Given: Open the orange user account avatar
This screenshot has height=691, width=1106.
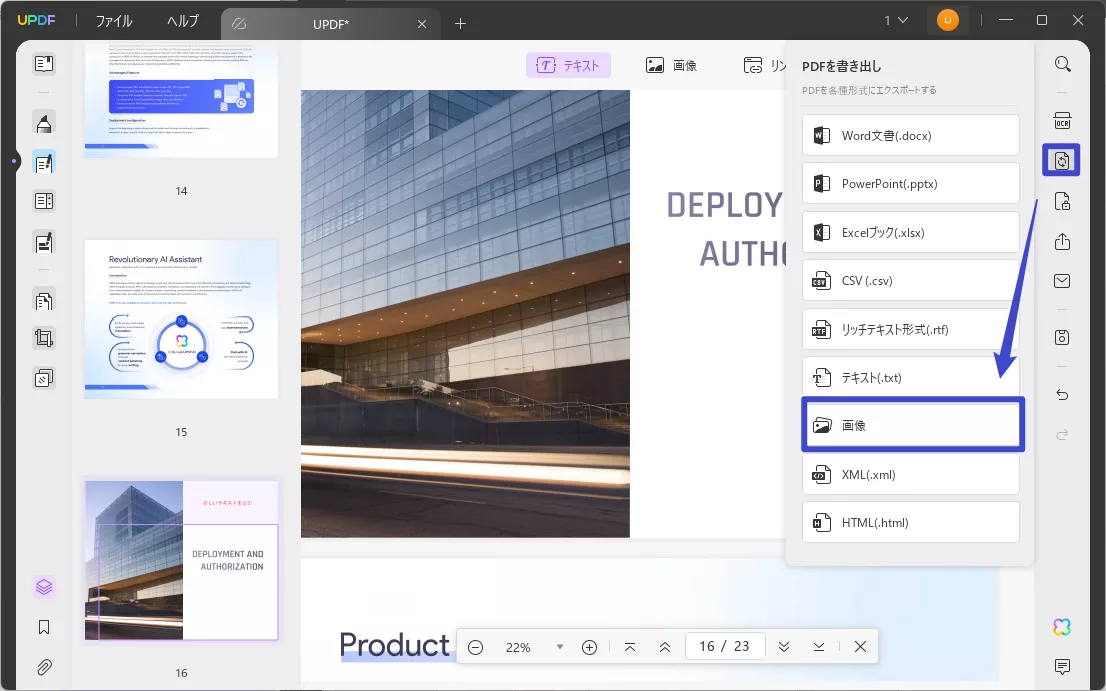Looking at the screenshot, I should click(947, 20).
